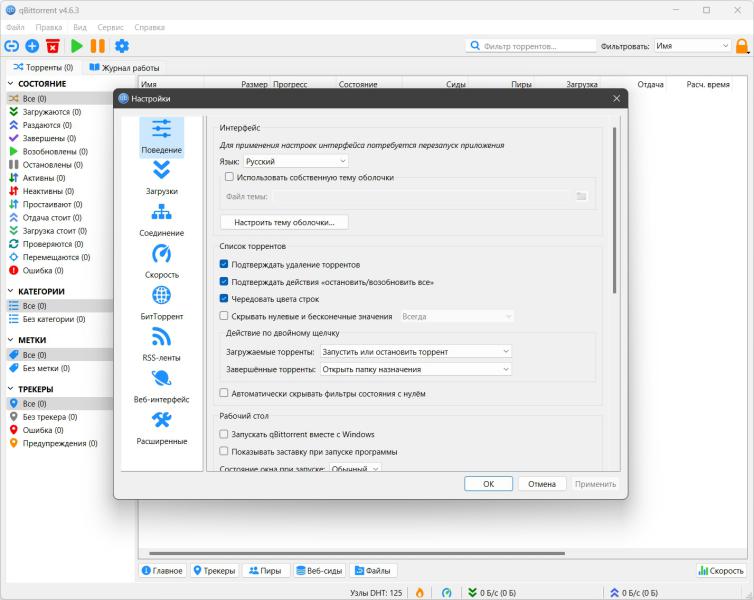The image size is (754, 600).
Task: Open the Соединение settings section
Action: [x=162, y=220]
